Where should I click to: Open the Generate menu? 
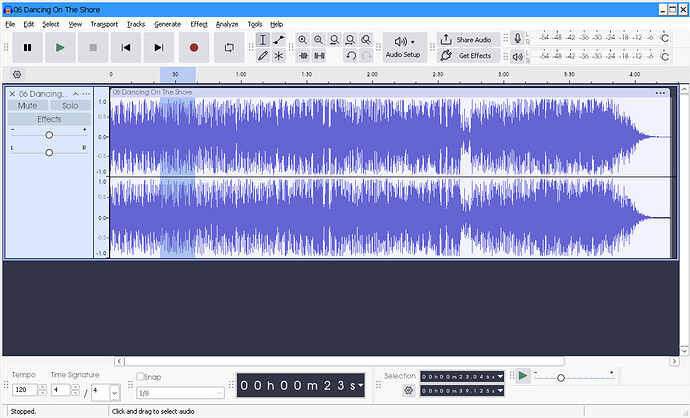pos(168,24)
